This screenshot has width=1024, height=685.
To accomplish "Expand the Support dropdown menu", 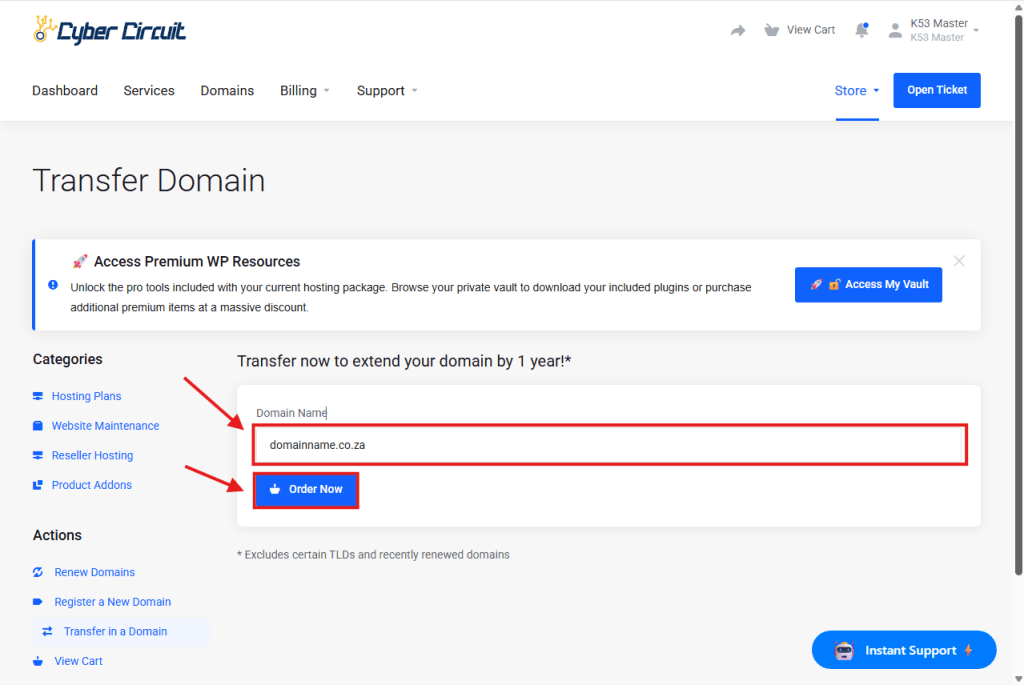I will pyautogui.click(x=387, y=90).
